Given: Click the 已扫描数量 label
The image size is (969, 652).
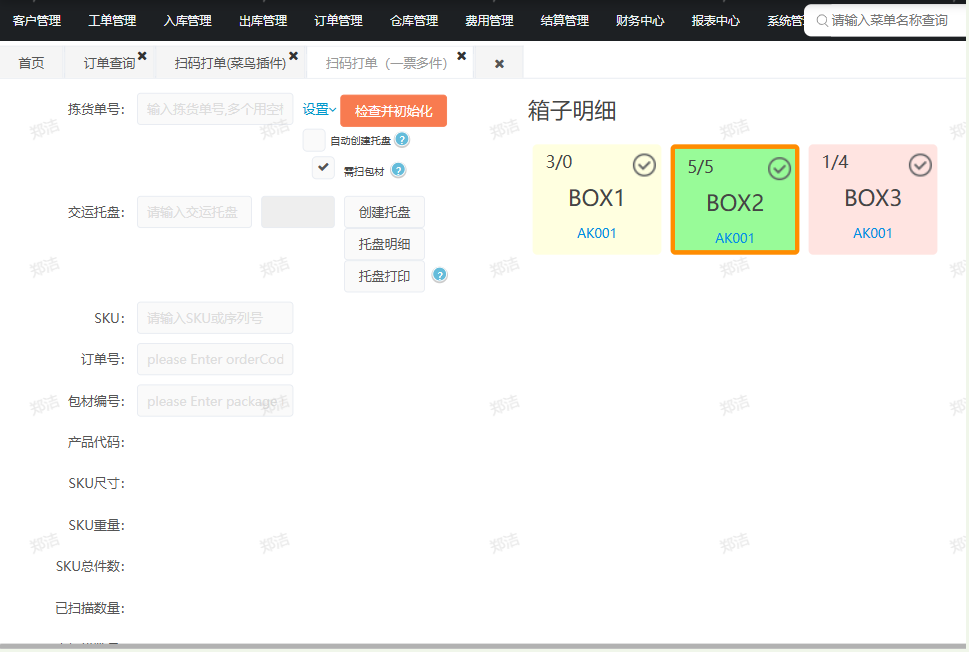Looking at the screenshot, I should [x=90, y=608].
